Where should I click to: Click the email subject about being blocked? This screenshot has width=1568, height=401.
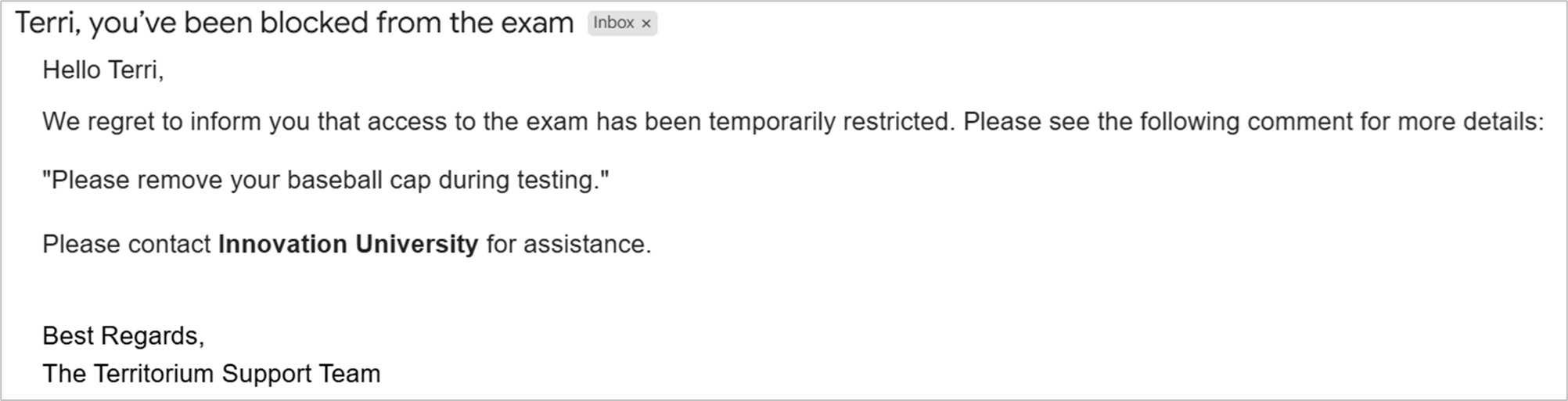click(293, 23)
